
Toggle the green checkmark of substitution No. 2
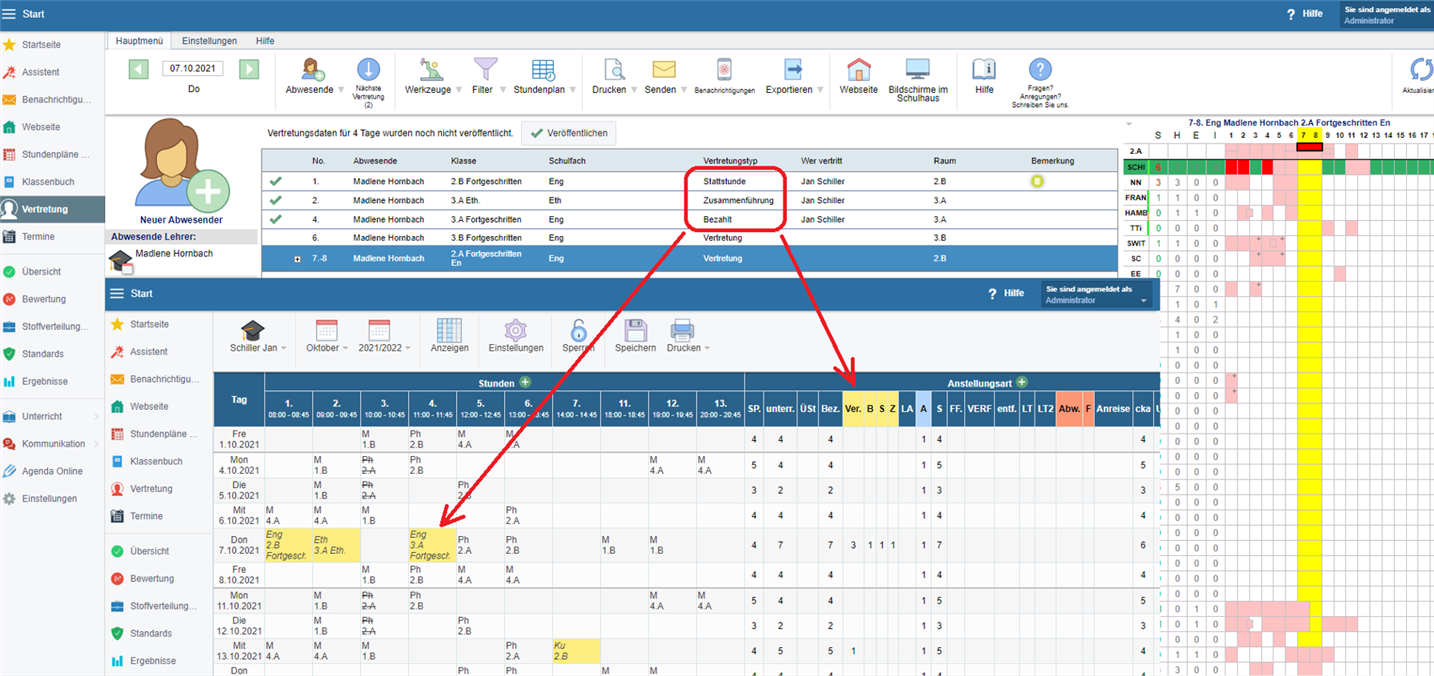[275, 200]
